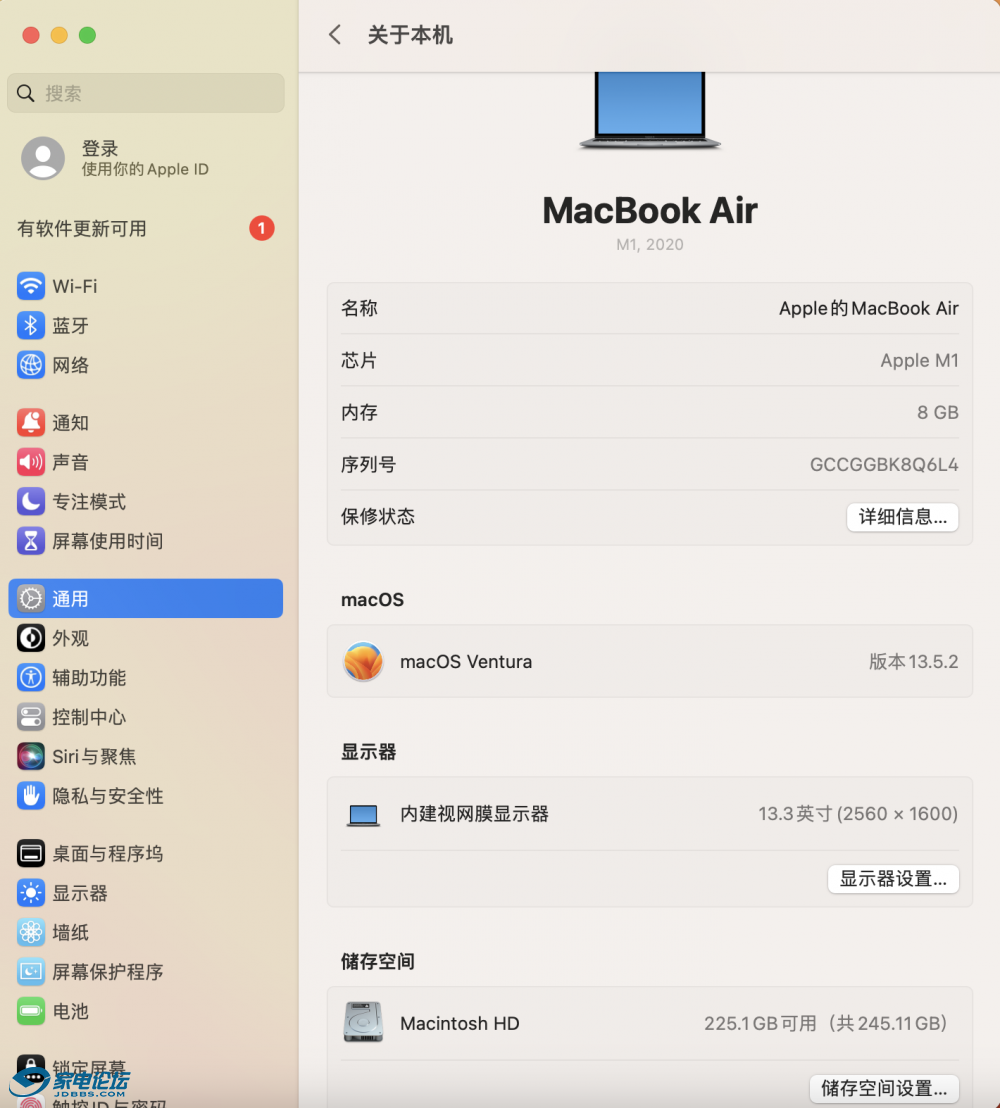
Task: Select the 电池 battery icon
Action: (x=30, y=1012)
